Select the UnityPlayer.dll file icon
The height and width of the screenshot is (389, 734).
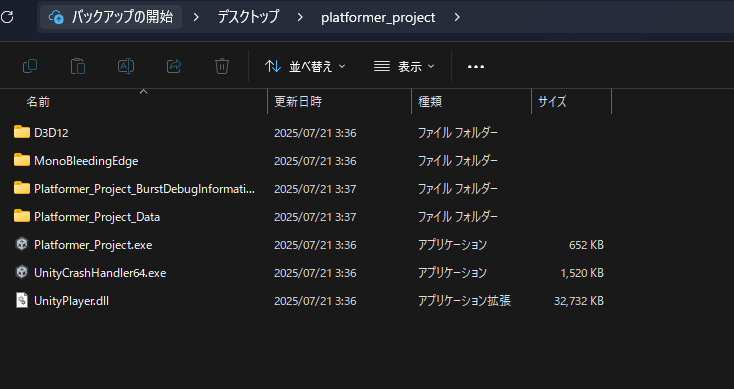22,301
